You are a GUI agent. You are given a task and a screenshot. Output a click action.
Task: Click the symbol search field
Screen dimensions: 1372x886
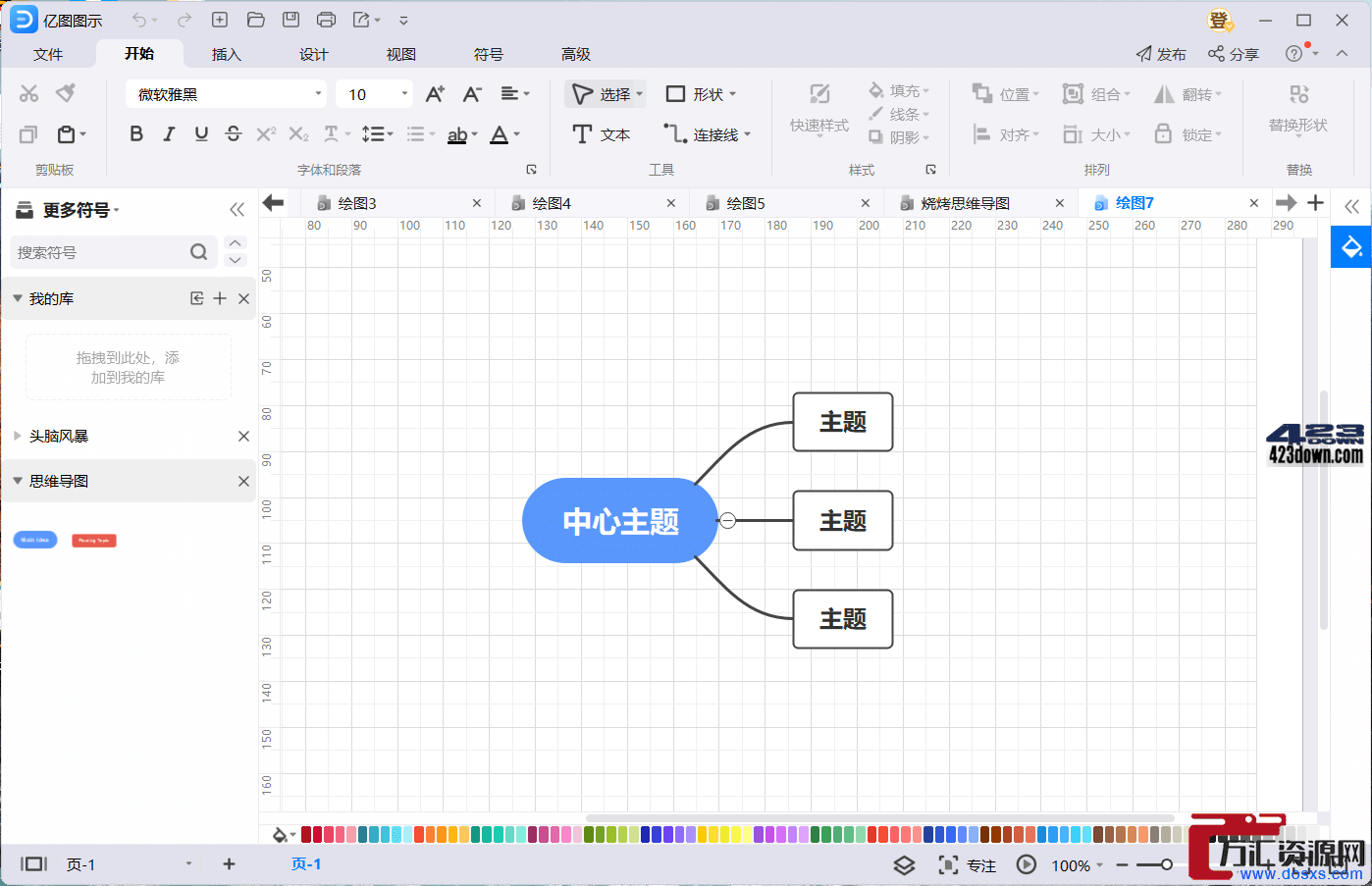(114, 252)
